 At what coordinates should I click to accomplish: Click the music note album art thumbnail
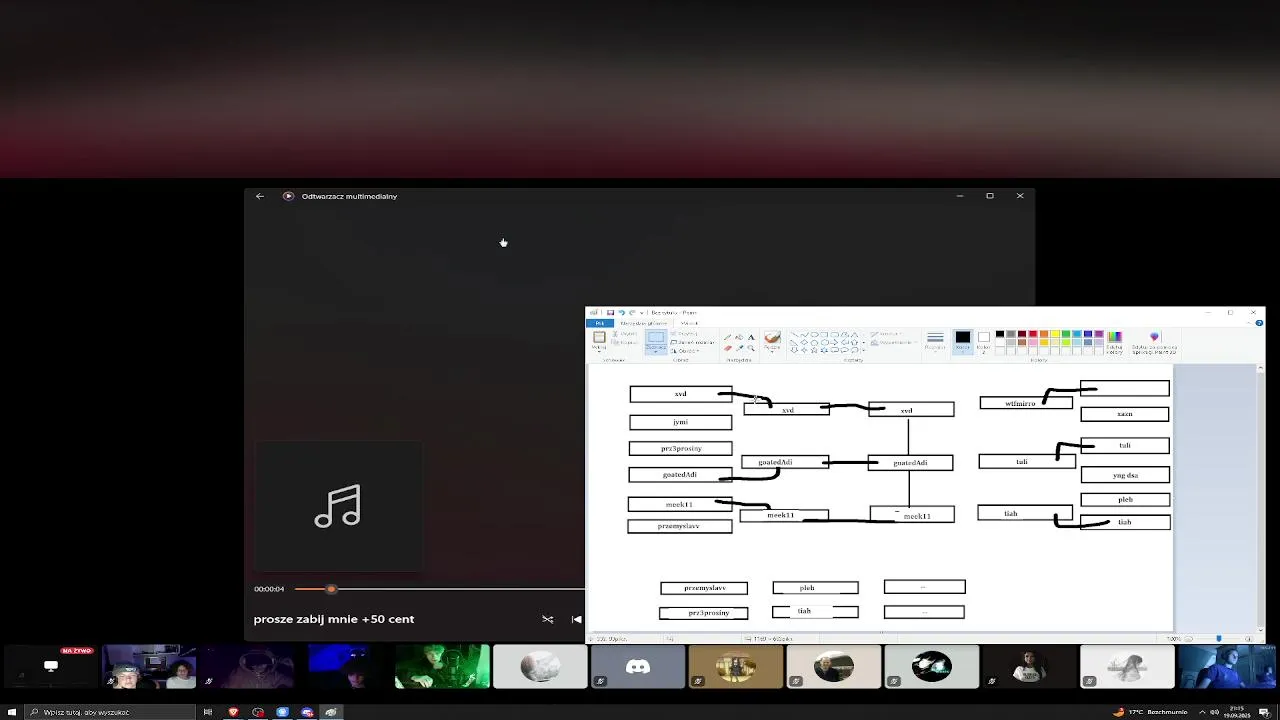(338, 506)
